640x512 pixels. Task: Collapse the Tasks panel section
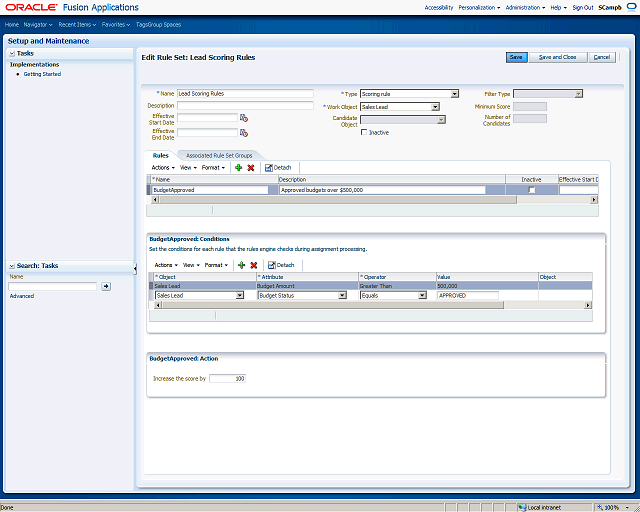pyautogui.click(x=12, y=53)
